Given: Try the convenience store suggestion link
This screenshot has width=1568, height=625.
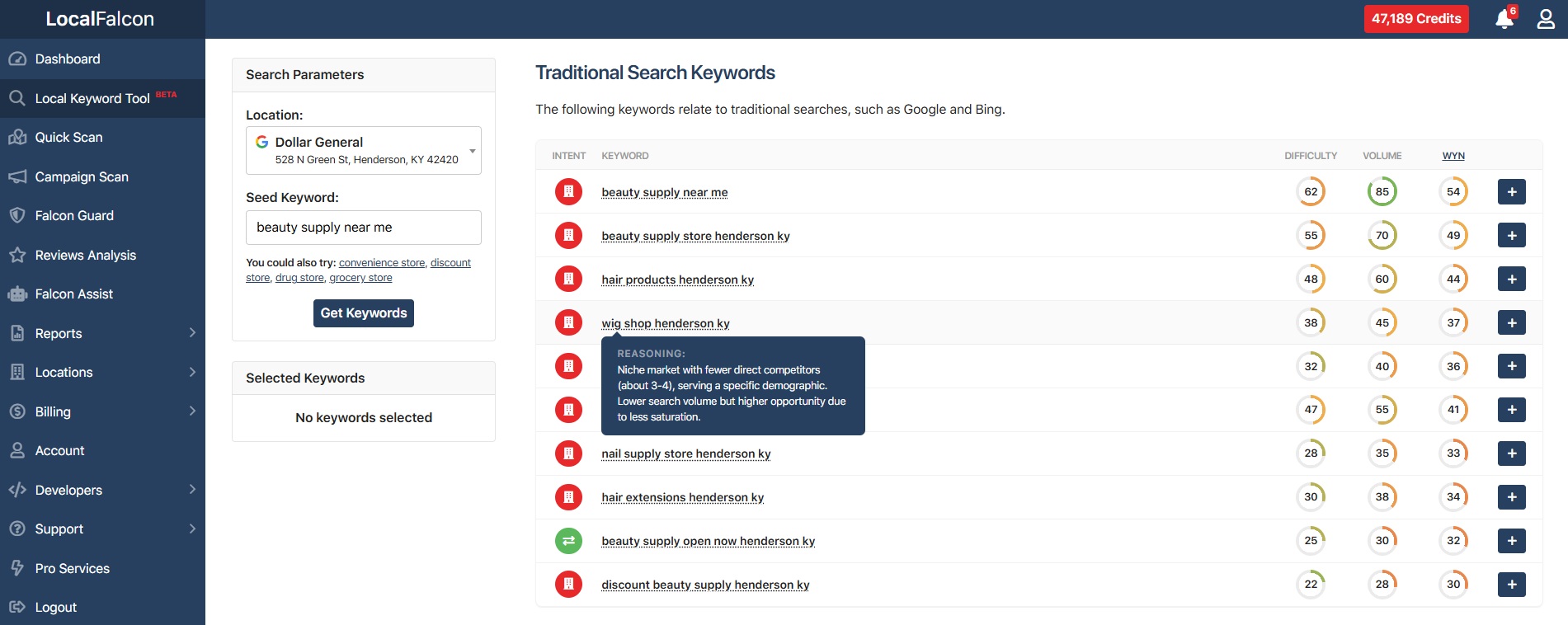Looking at the screenshot, I should pos(382,263).
